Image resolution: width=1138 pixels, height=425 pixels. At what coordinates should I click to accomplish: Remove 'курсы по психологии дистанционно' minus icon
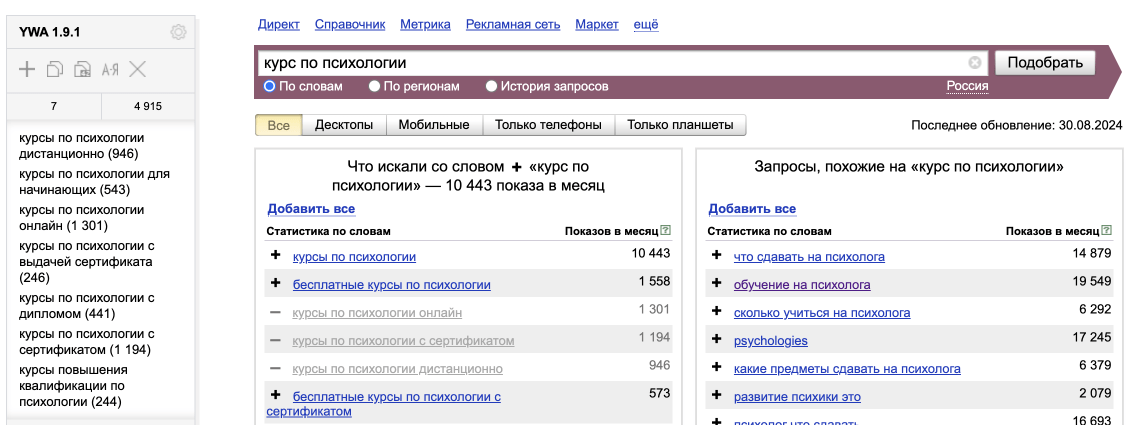(x=275, y=368)
